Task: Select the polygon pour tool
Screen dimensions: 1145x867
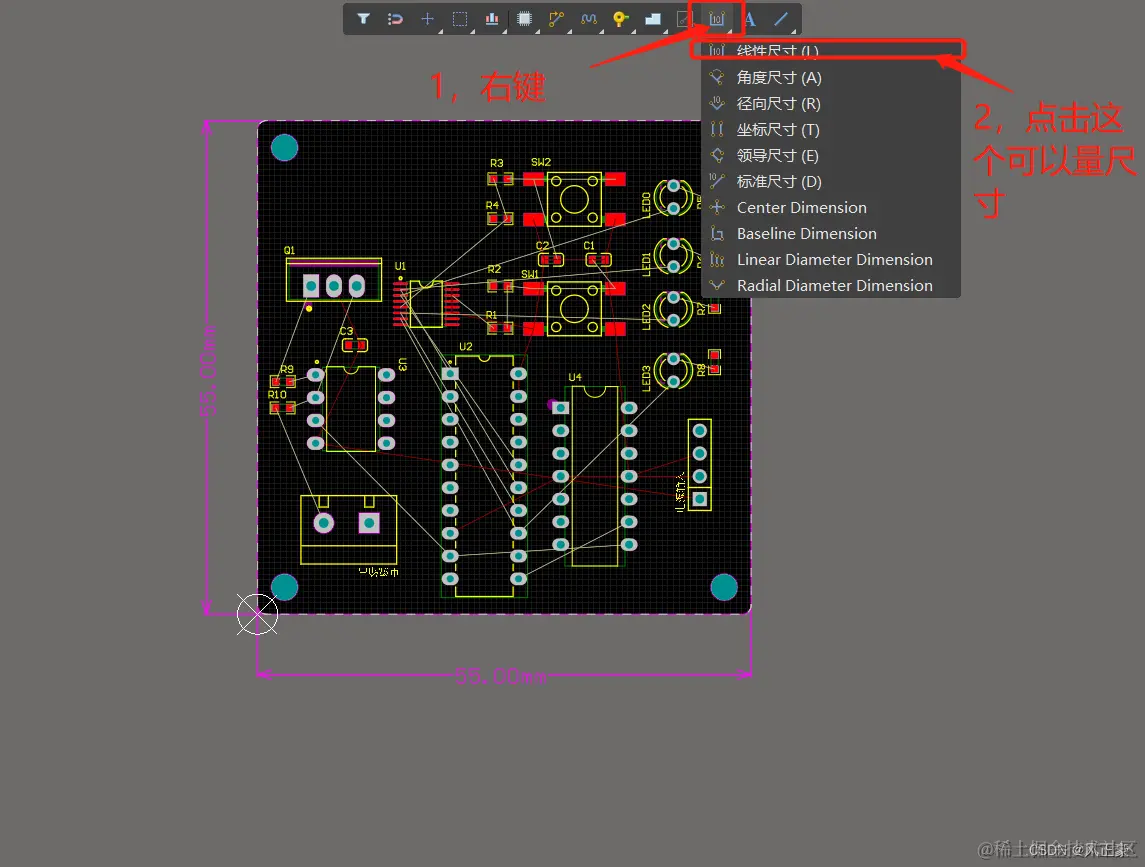Action: click(x=653, y=19)
